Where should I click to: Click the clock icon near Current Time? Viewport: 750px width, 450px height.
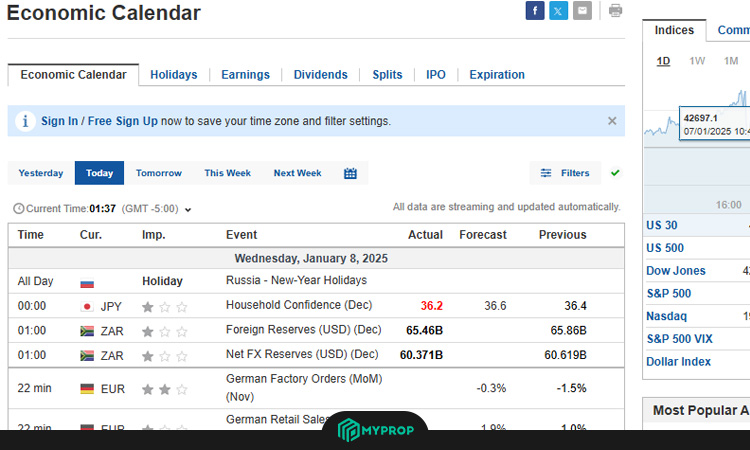(18, 209)
